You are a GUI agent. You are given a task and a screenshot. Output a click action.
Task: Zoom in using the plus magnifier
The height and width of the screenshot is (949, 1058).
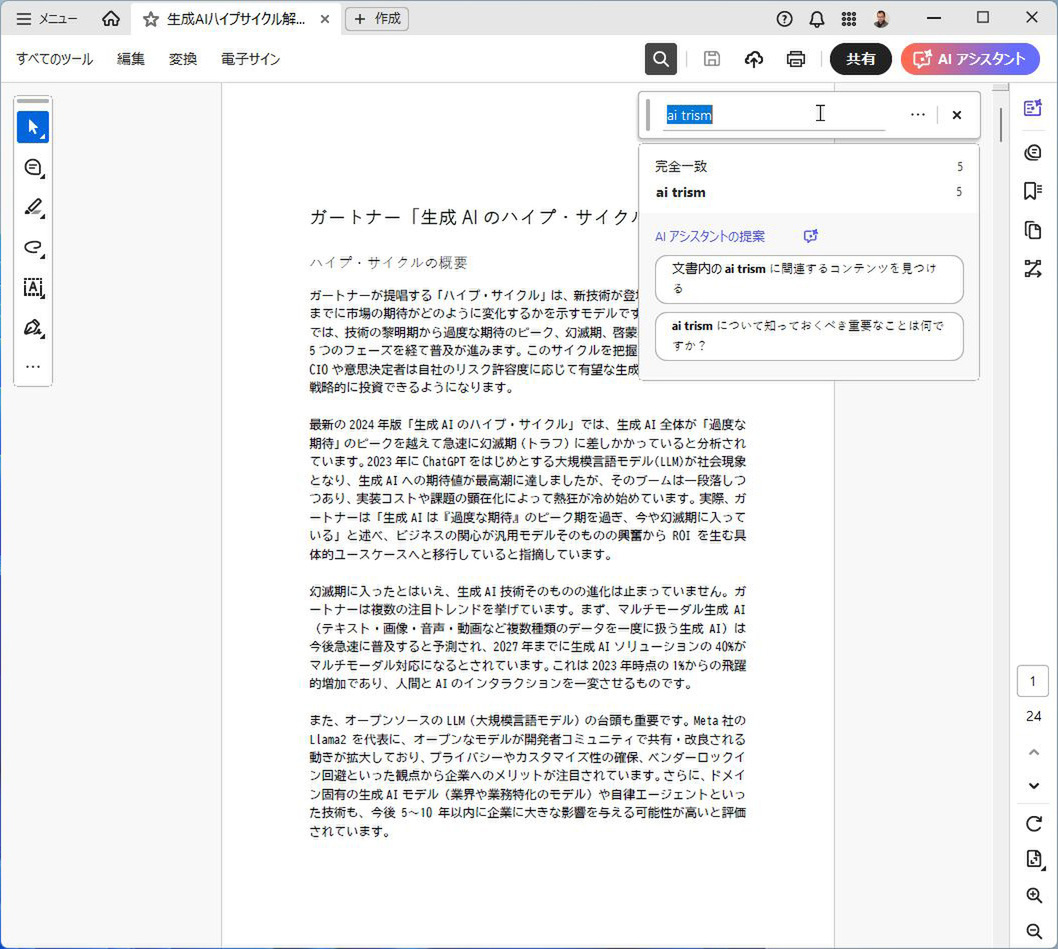click(1034, 896)
